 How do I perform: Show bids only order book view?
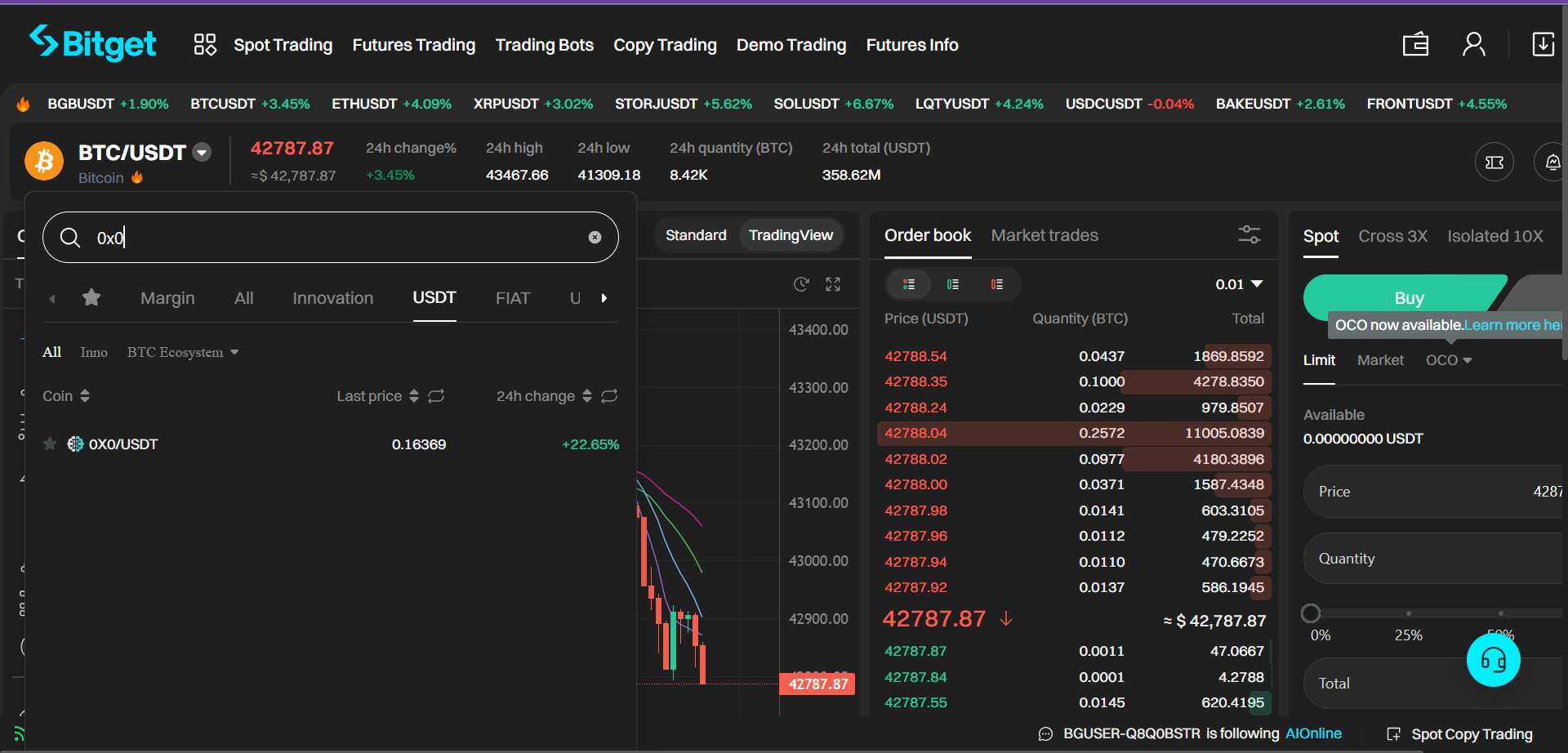pos(953,284)
